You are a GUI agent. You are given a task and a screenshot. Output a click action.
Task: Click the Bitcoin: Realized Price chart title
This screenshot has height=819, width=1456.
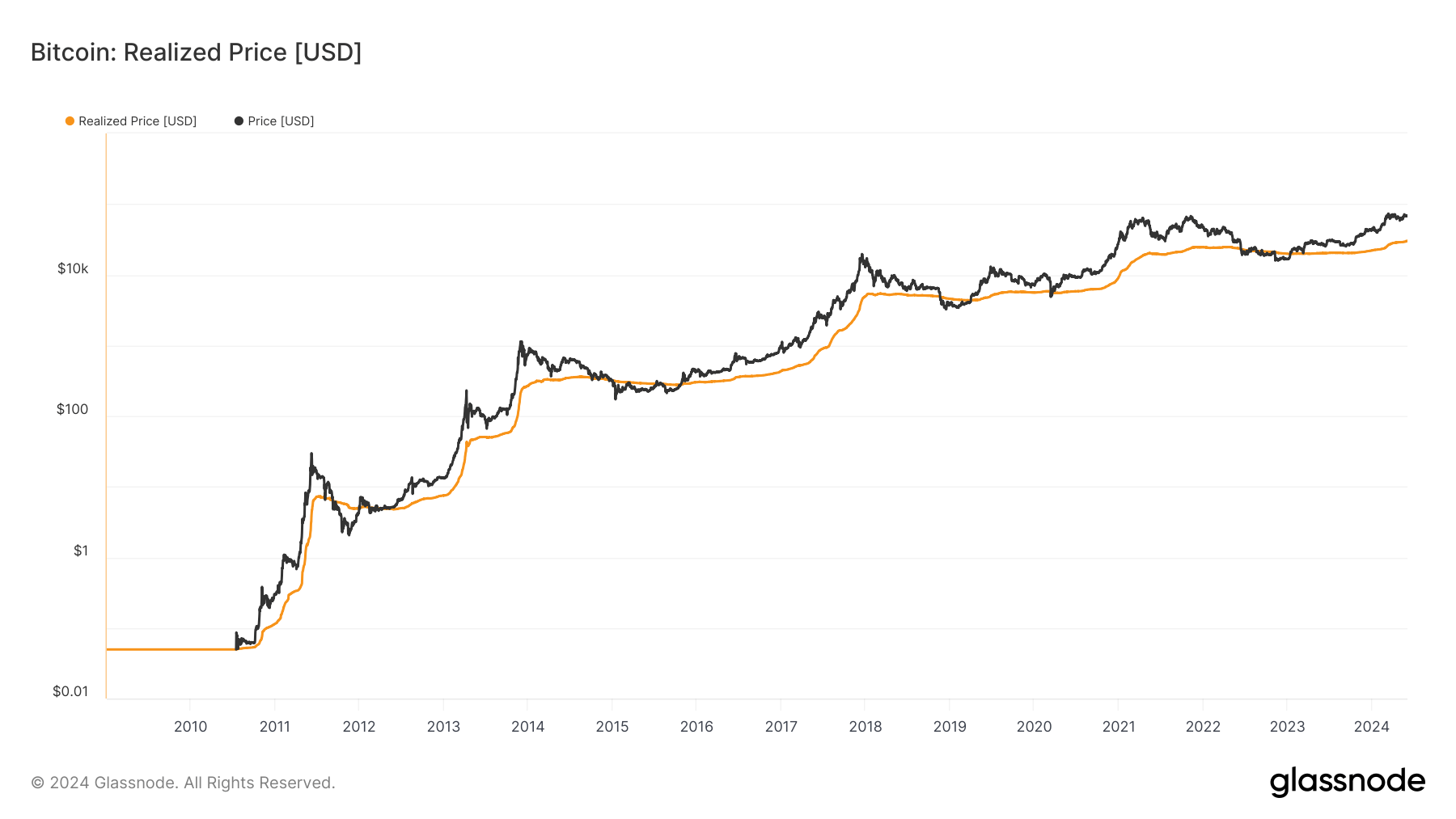(x=196, y=53)
